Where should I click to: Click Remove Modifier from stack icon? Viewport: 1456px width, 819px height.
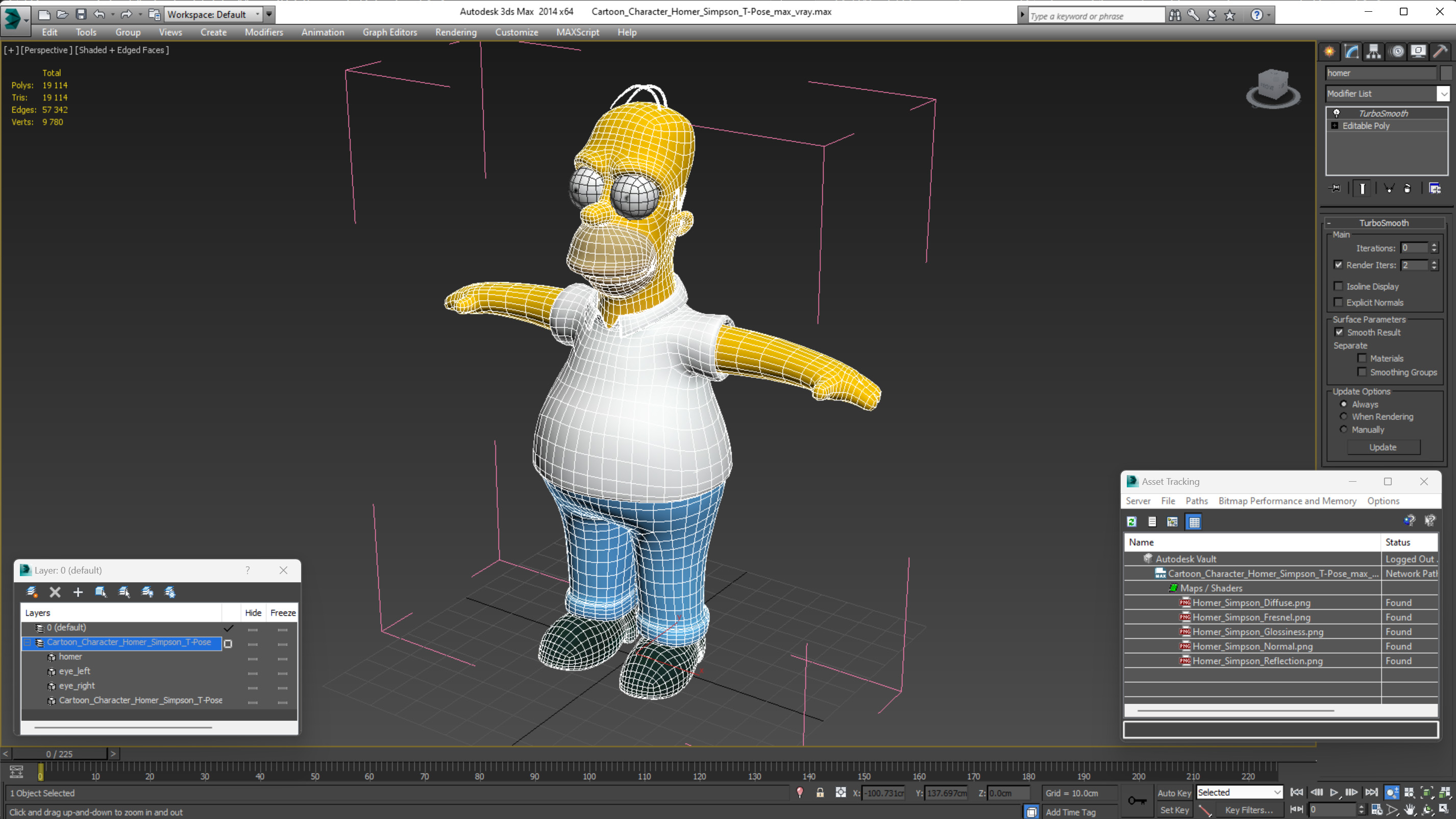point(1408,188)
